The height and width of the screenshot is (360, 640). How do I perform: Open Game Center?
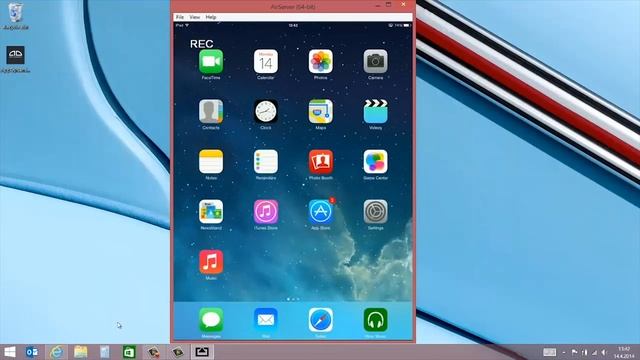[376, 162]
